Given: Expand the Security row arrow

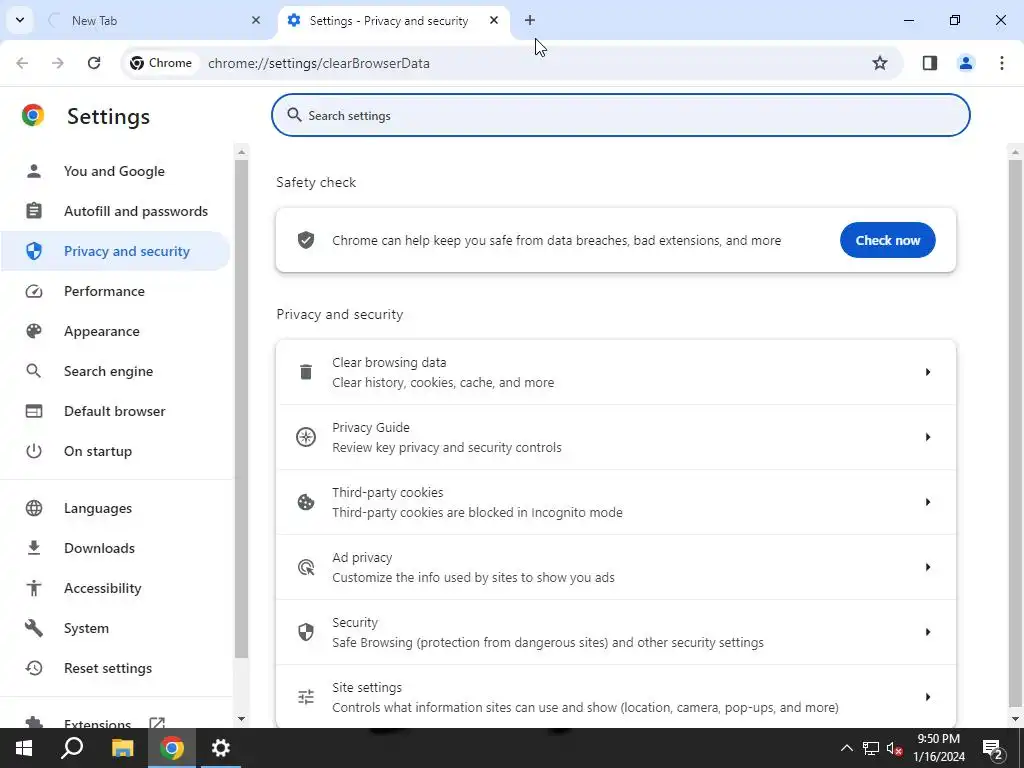Looking at the screenshot, I should [x=927, y=632].
